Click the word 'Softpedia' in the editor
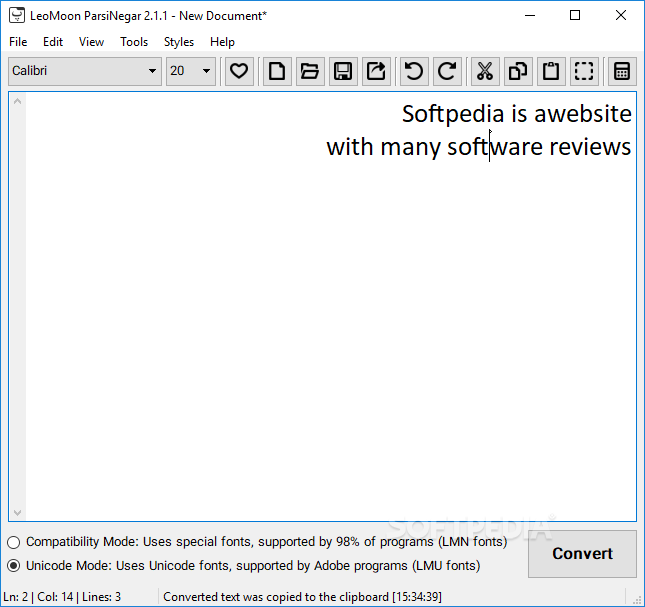The image size is (645, 607). pos(453,114)
